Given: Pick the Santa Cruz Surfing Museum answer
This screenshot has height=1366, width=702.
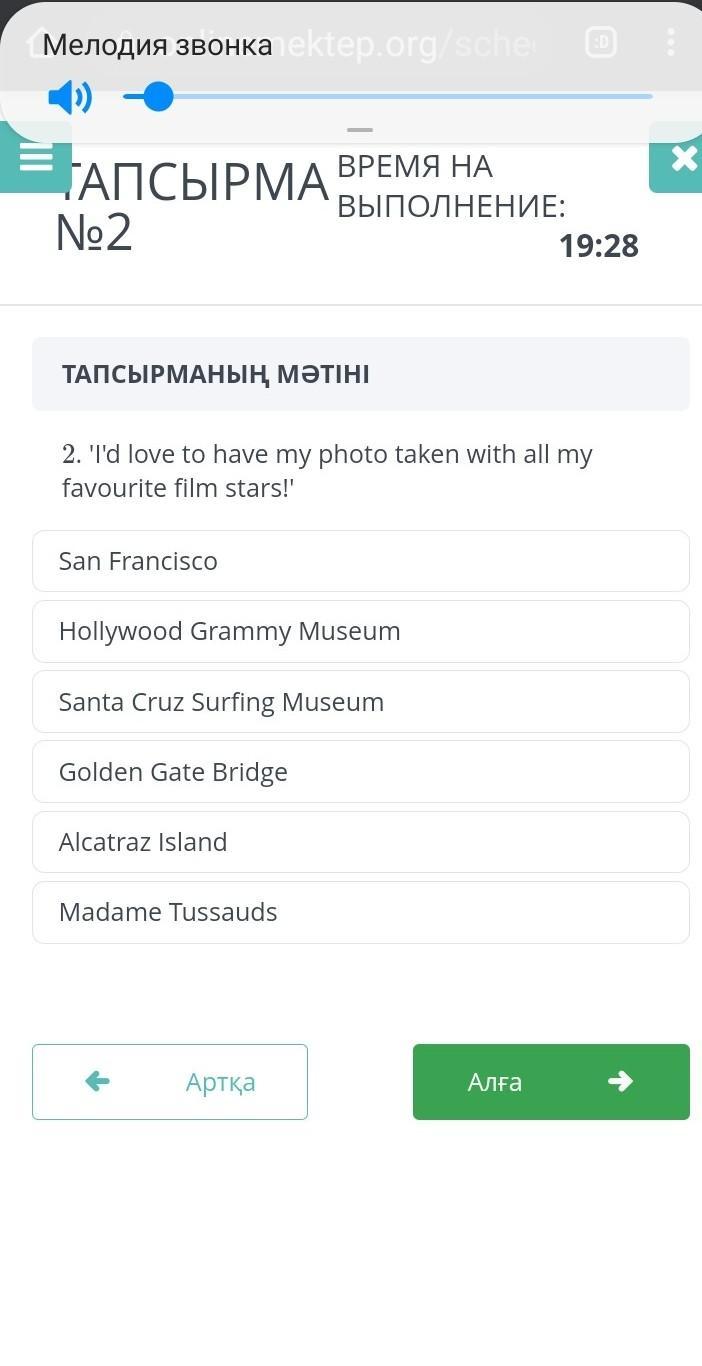Looking at the screenshot, I should coord(361,702).
